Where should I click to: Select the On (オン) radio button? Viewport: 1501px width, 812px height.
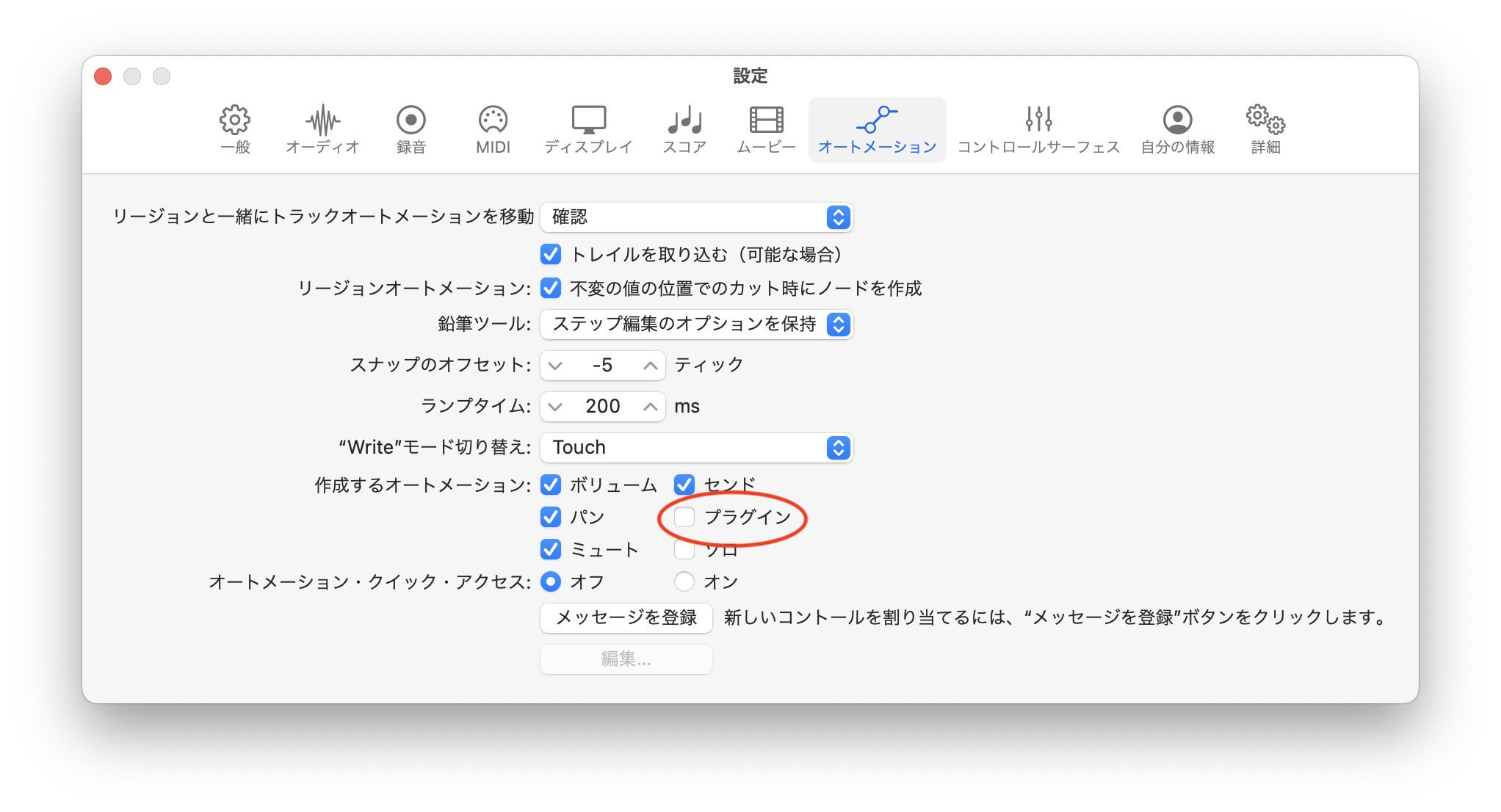coord(684,581)
